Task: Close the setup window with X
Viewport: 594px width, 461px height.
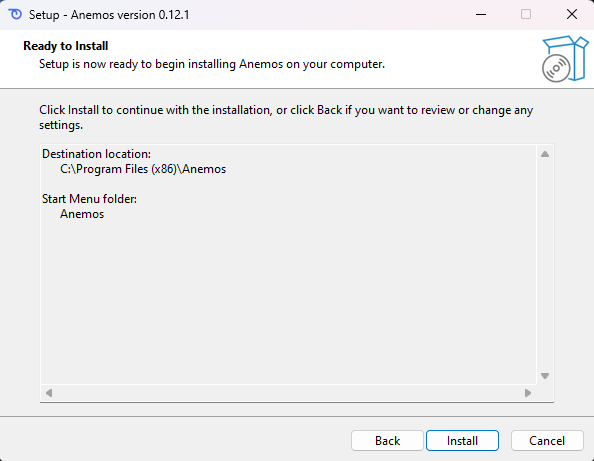Action: click(x=572, y=14)
